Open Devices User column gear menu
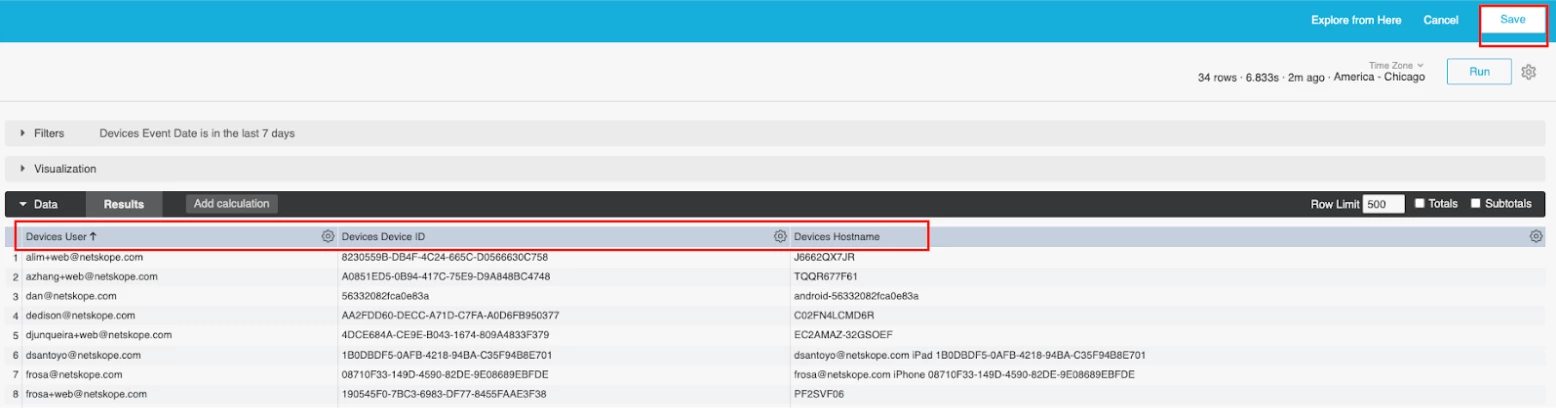Image resolution: width=1556 pixels, height=410 pixels. (327, 237)
